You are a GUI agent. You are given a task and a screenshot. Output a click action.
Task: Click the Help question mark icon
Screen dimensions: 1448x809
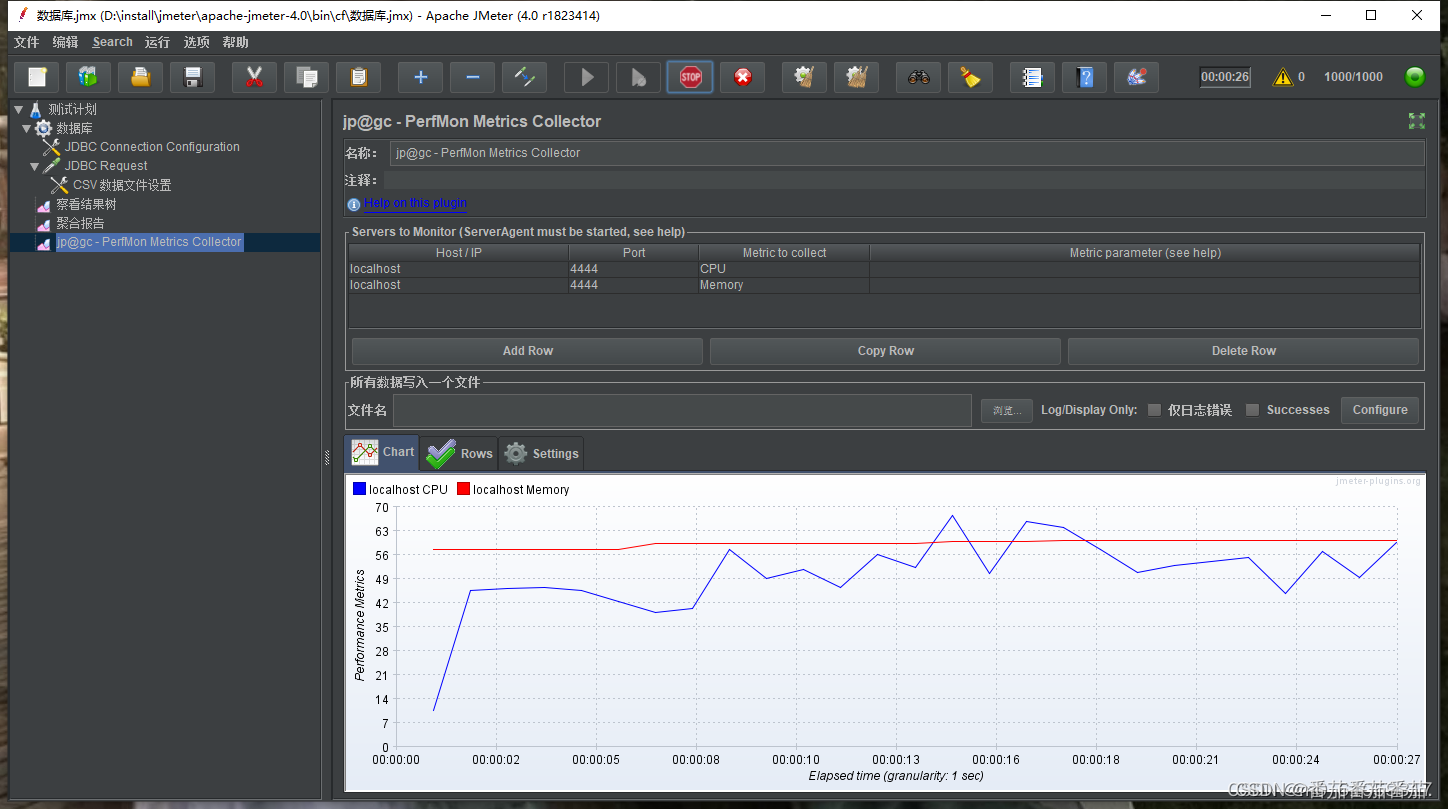(1085, 77)
